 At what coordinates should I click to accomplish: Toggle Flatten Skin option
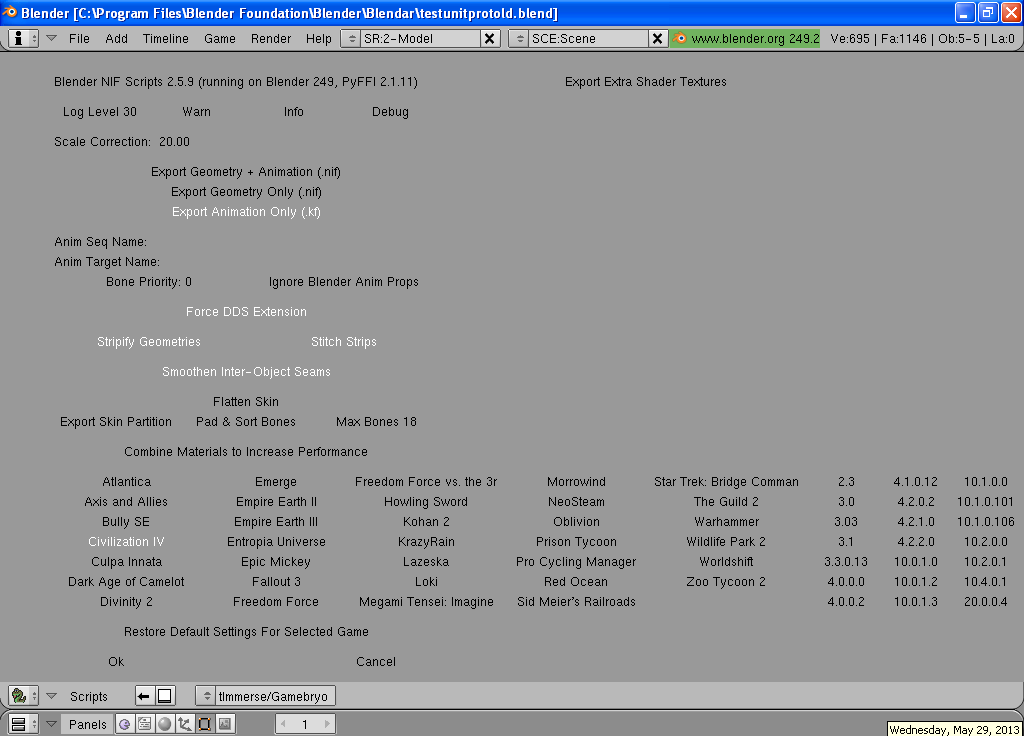click(x=246, y=402)
